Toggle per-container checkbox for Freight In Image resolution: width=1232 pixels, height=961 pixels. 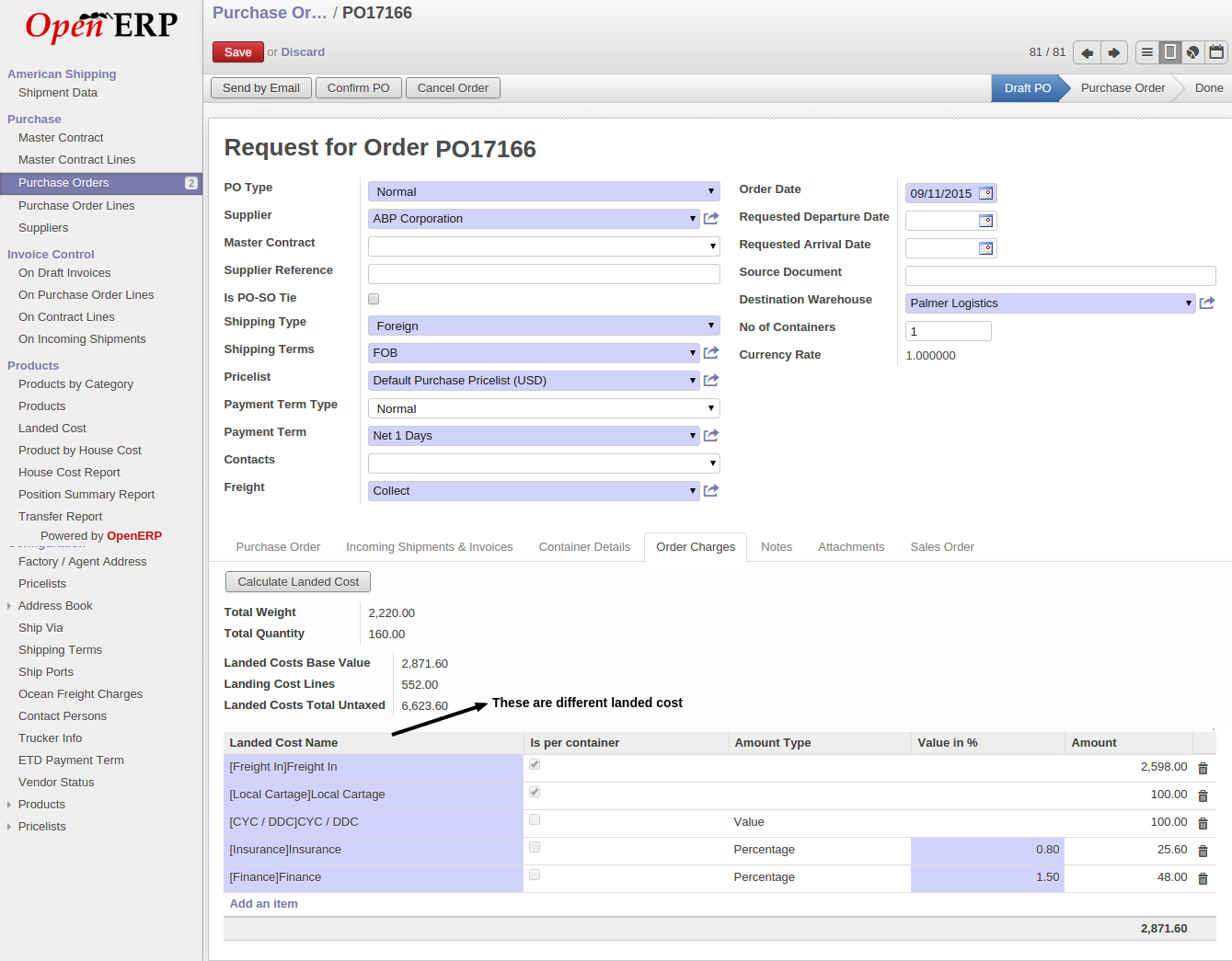pyautogui.click(x=535, y=765)
